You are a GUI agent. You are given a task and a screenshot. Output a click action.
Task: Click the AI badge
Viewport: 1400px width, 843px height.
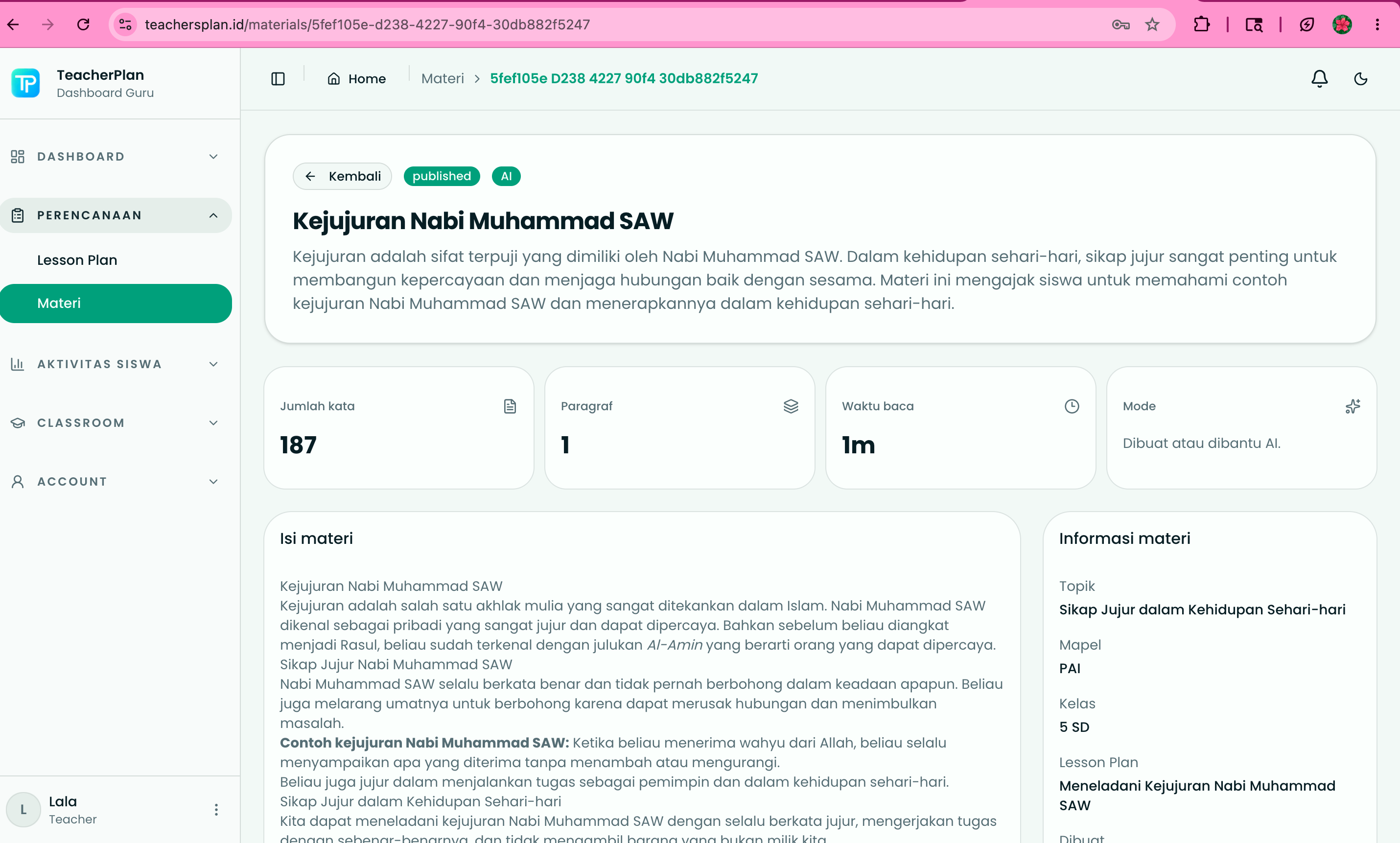(506, 176)
